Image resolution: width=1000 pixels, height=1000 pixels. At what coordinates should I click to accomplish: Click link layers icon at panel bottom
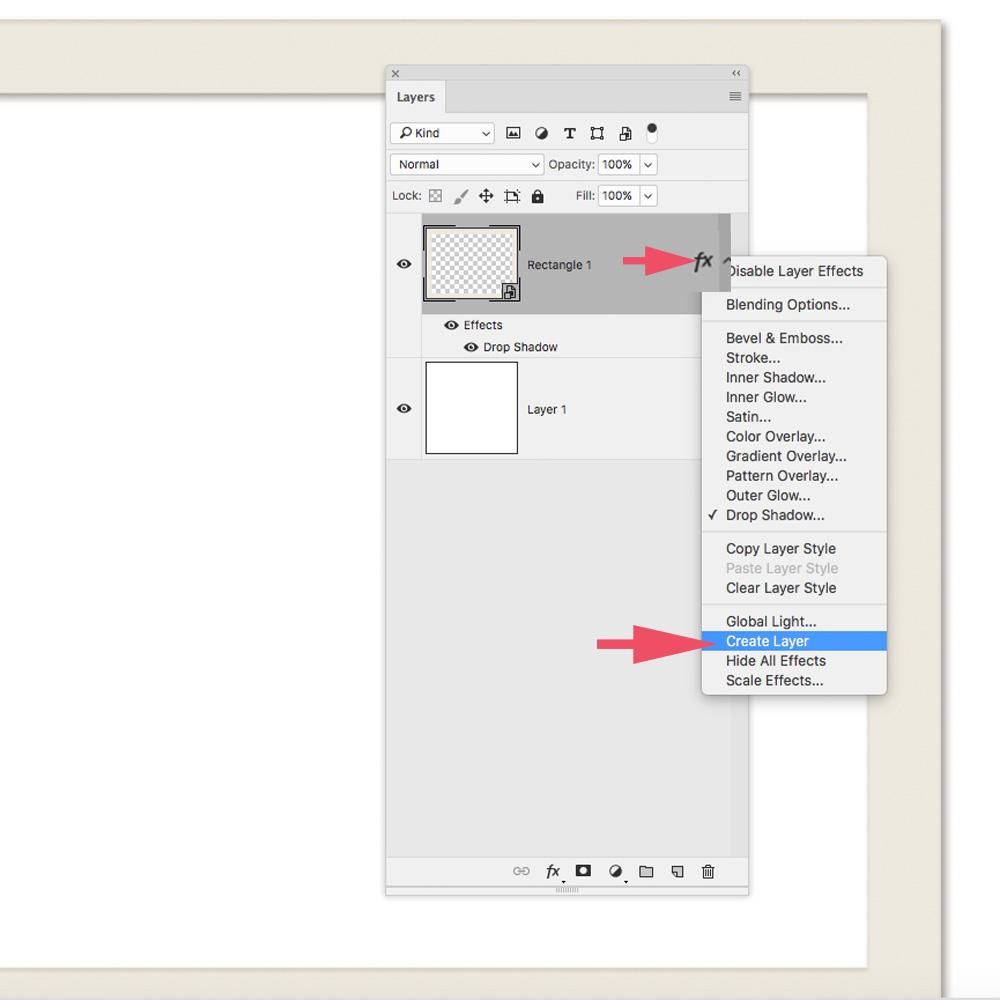[521, 871]
